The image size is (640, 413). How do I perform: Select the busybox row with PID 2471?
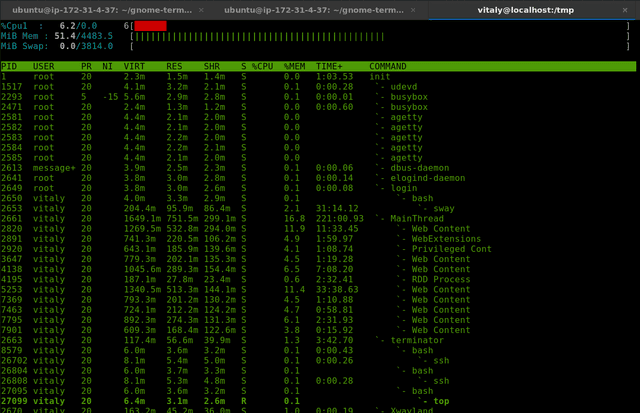pyautogui.click(x=318, y=107)
